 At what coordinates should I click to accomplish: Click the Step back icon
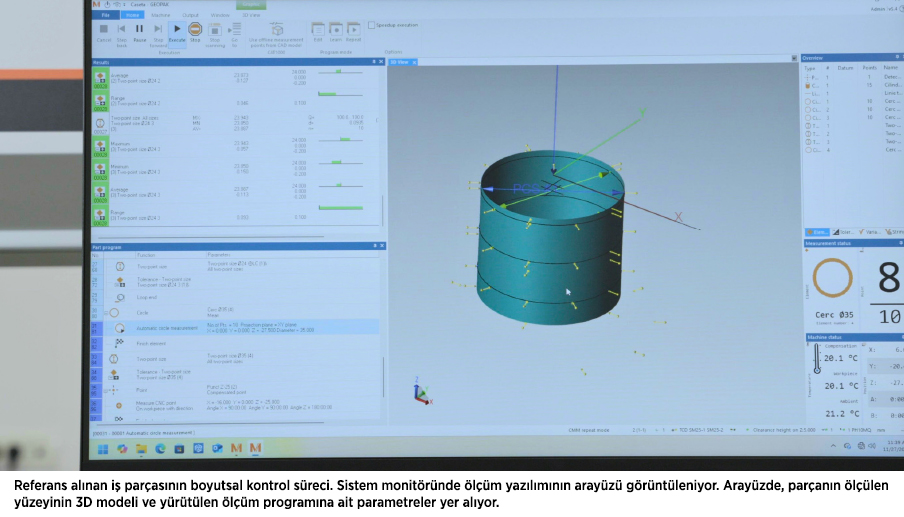coord(121,30)
